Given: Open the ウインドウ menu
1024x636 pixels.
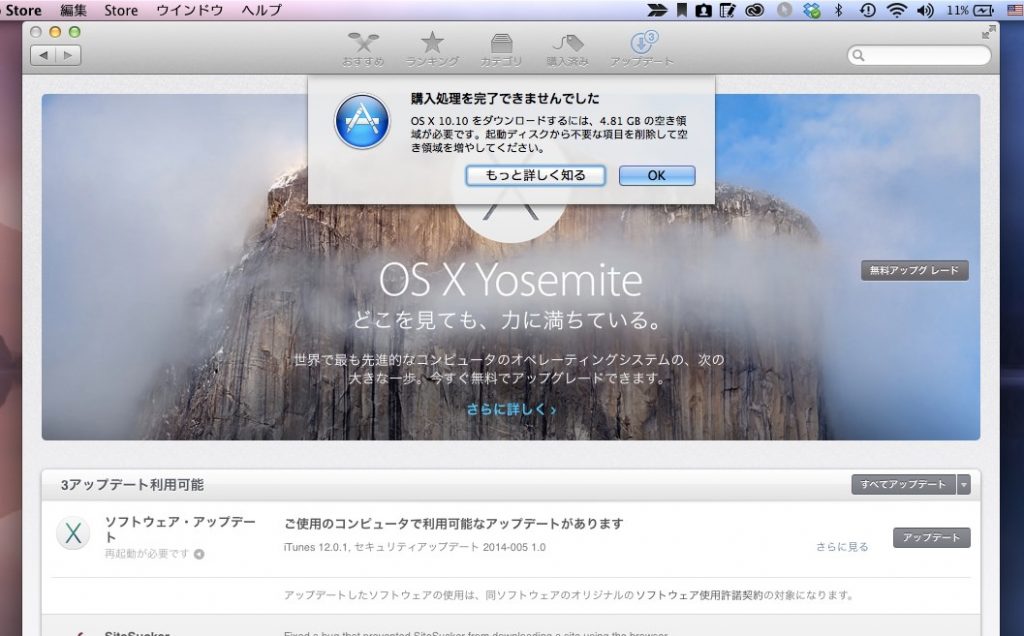Looking at the screenshot, I should pyautogui.click(x=189, y=10).
